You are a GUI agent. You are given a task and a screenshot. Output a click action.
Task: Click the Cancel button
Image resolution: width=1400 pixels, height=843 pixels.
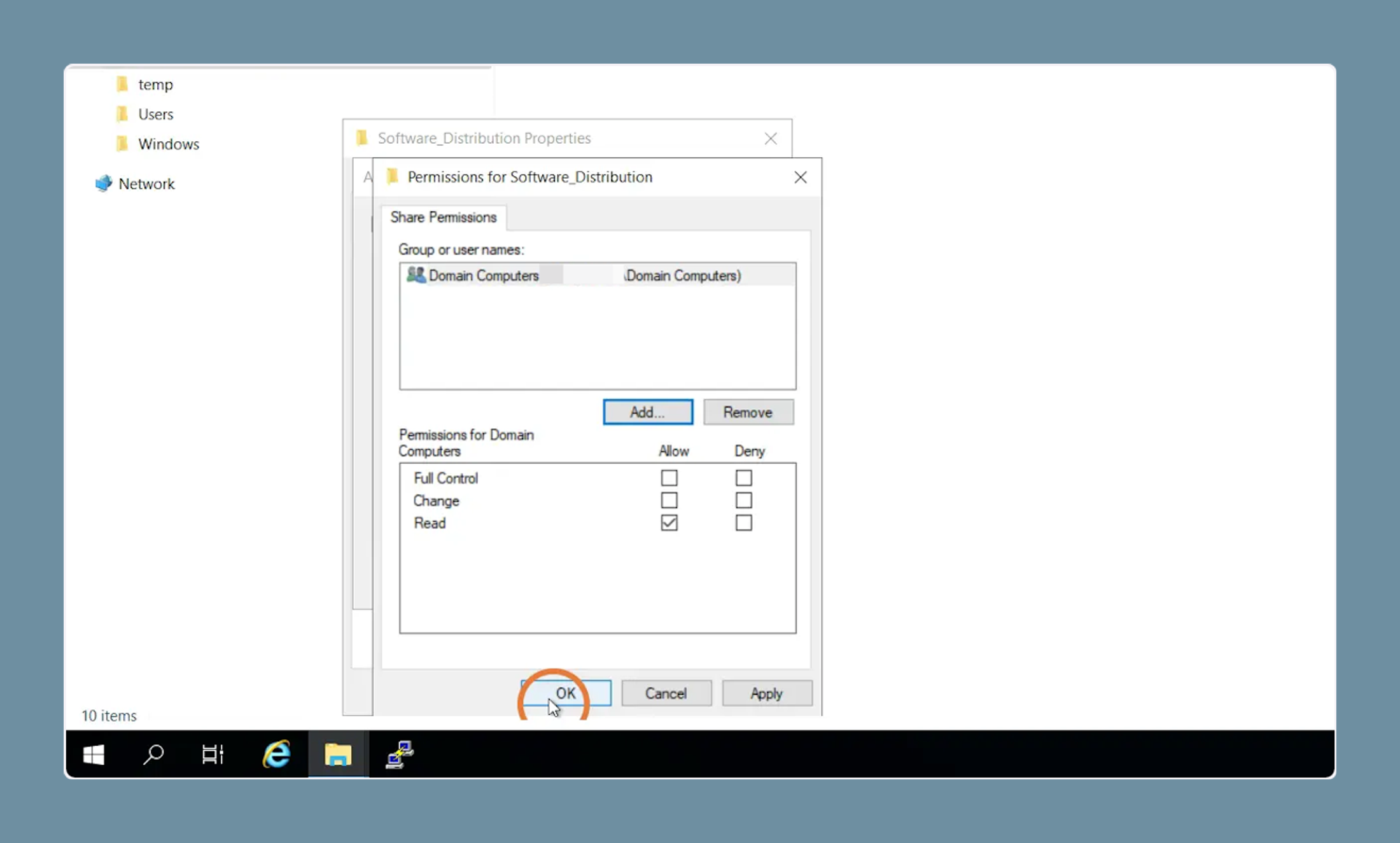click(666, 693)
